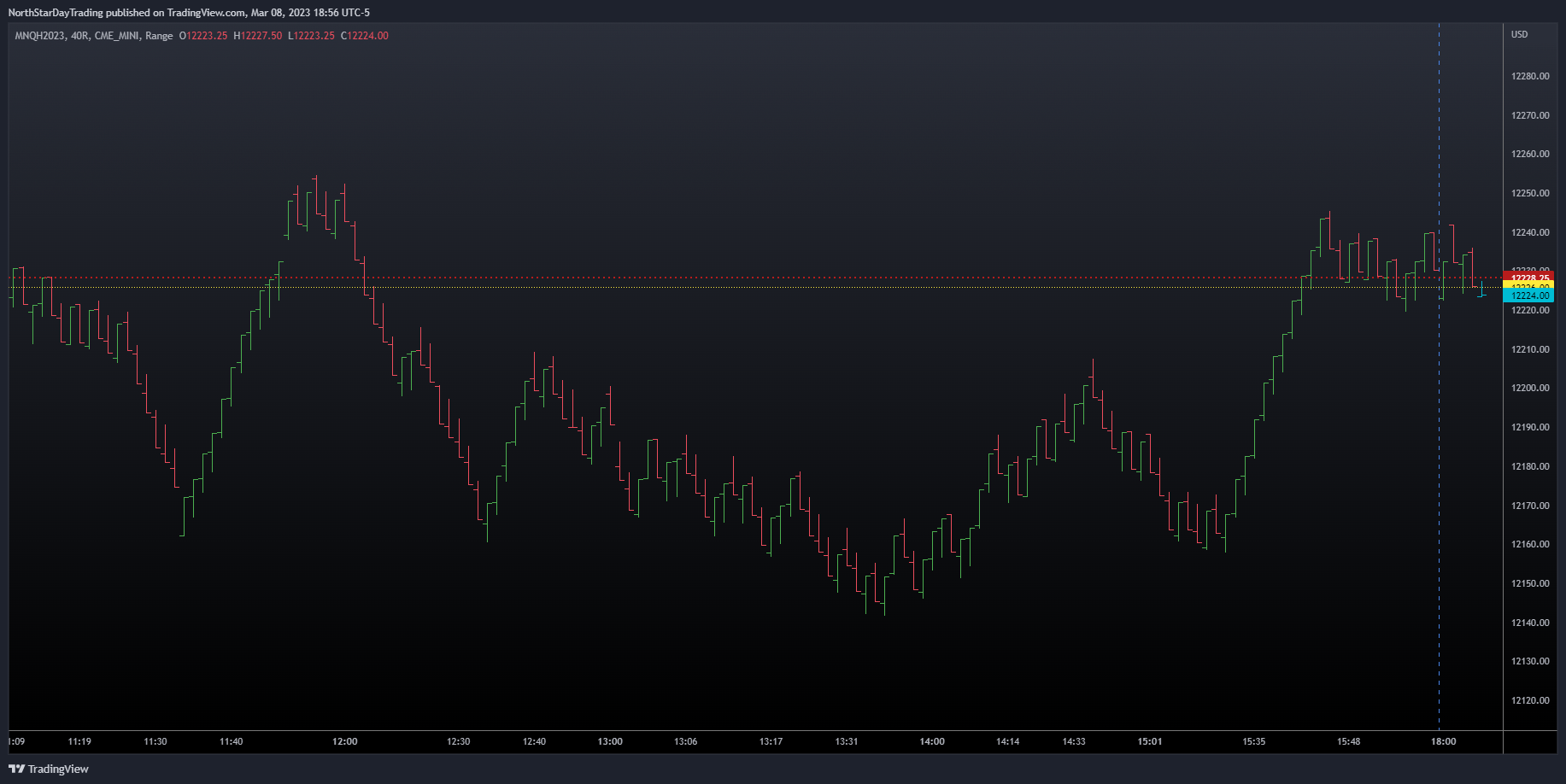The image size is (1566, 784).
Task: Click the 12180.00 price axis label
Action: [1530, 466]
